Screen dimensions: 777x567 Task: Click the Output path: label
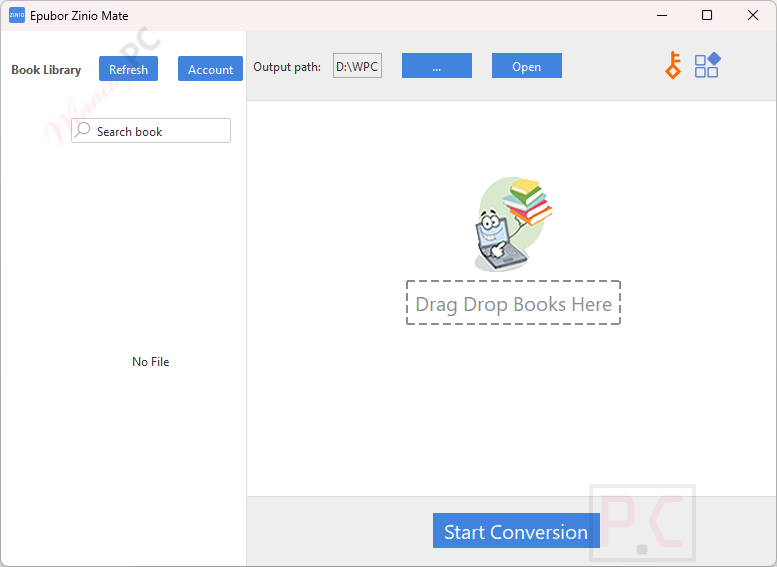point(287,67)
